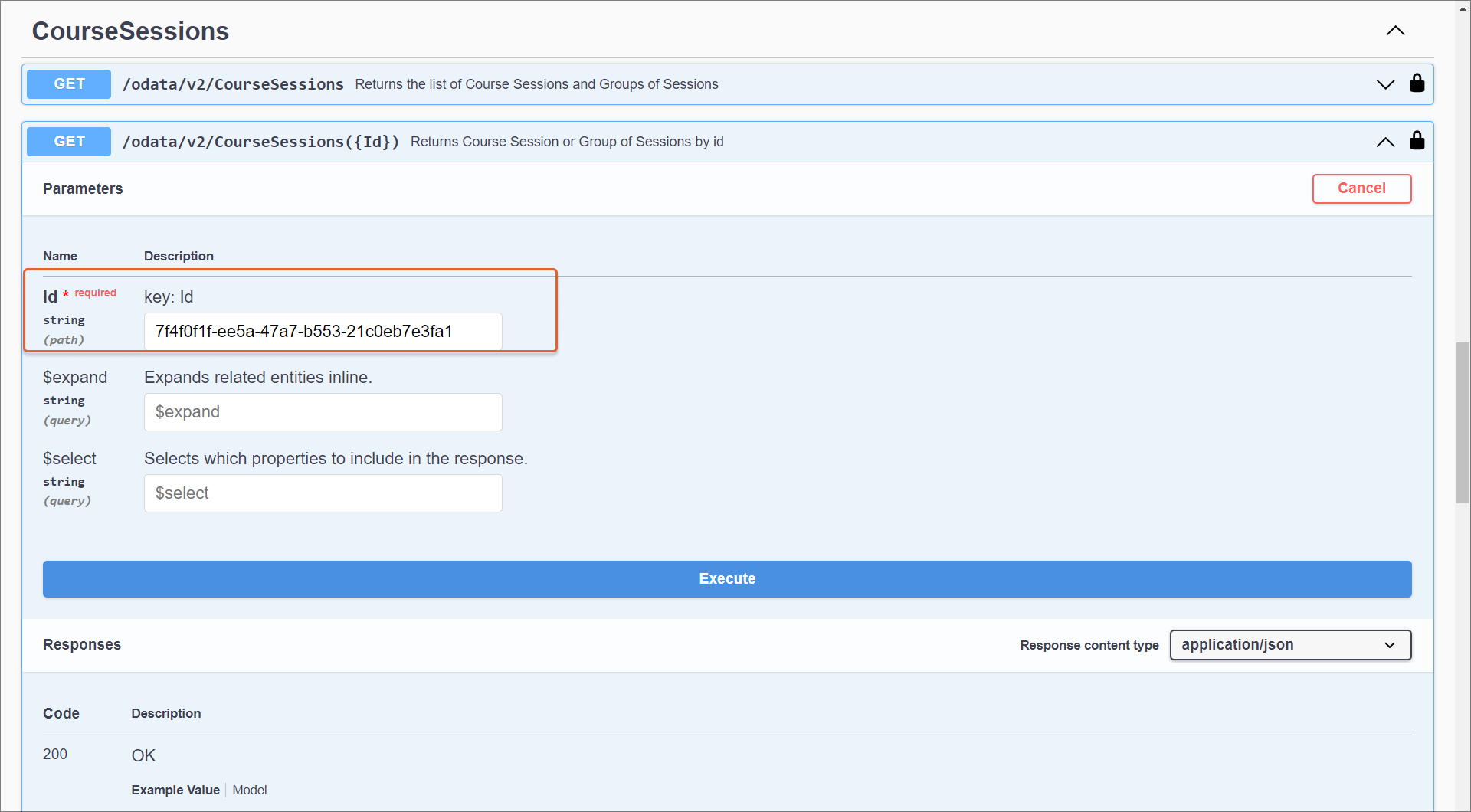Collapse the CourseSessions({Id}) endpoint with its chevron
The width and height of the screenshot is (1471, 812).
1385,142
